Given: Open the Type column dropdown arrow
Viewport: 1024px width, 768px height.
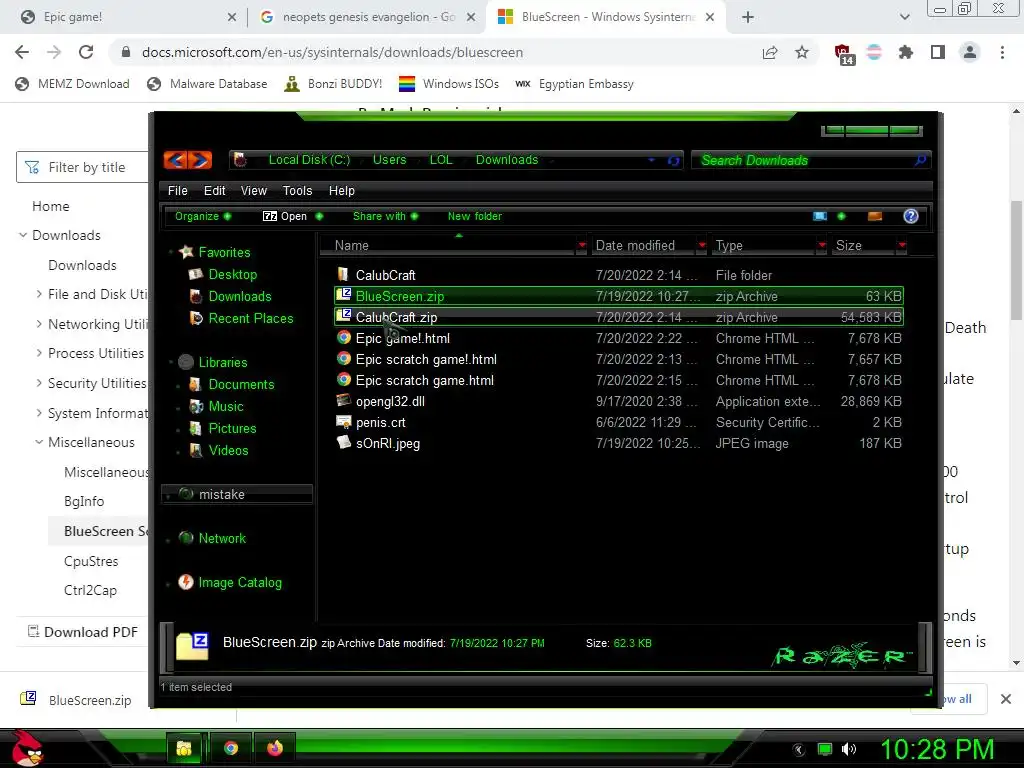Looking at the screenshot, I should (x=822, y=246).
